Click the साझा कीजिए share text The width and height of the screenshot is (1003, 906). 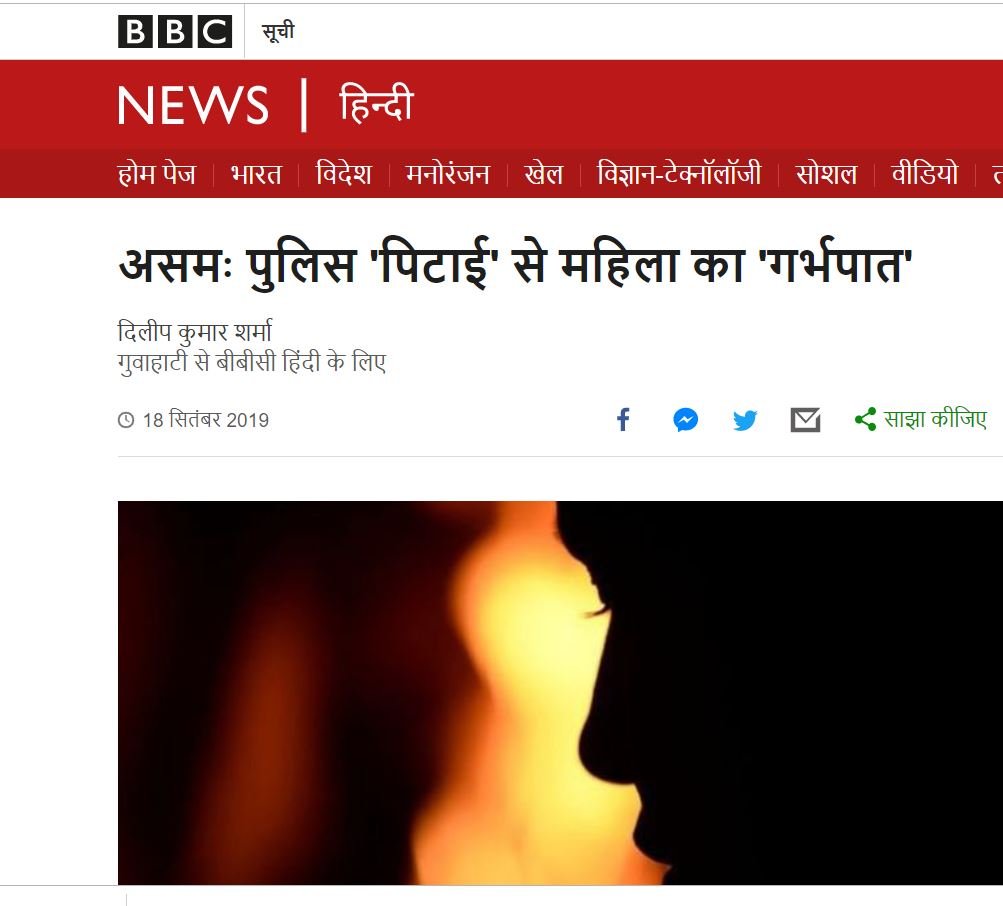[935, 419]
